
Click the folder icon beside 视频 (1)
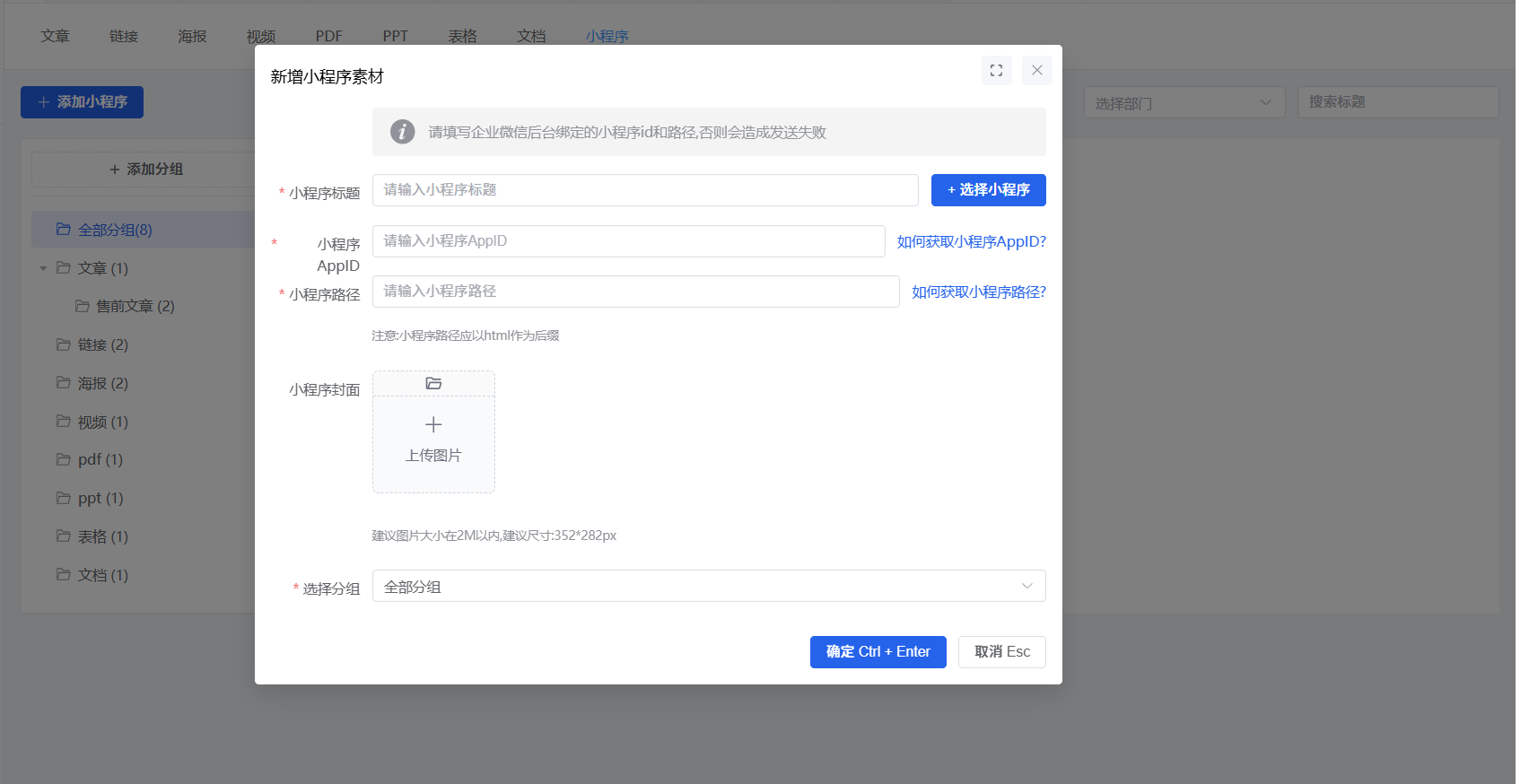pos(64,422)
